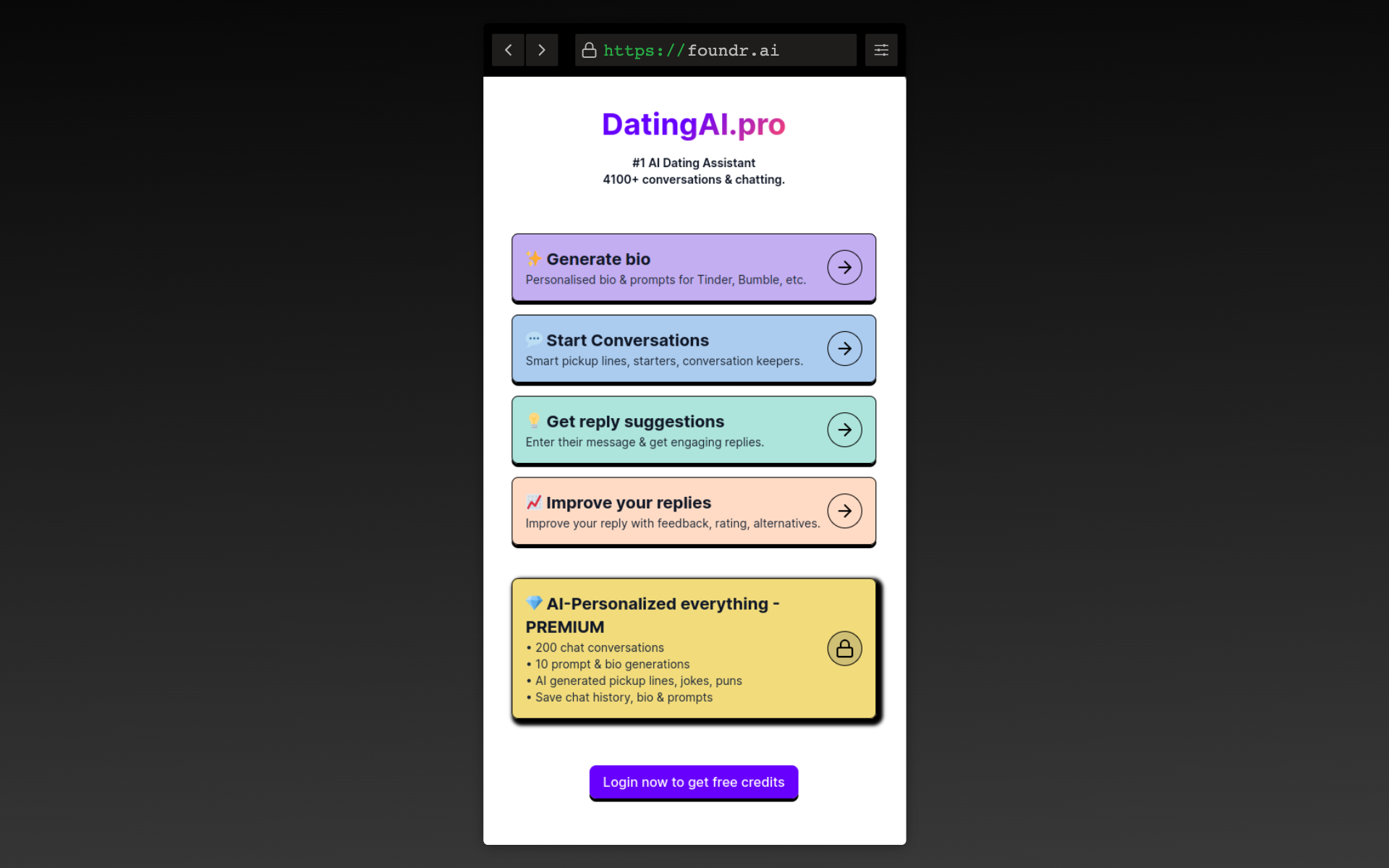Click the Start Conversations arrow icon
1389x868 pixels.
[844, 348]
